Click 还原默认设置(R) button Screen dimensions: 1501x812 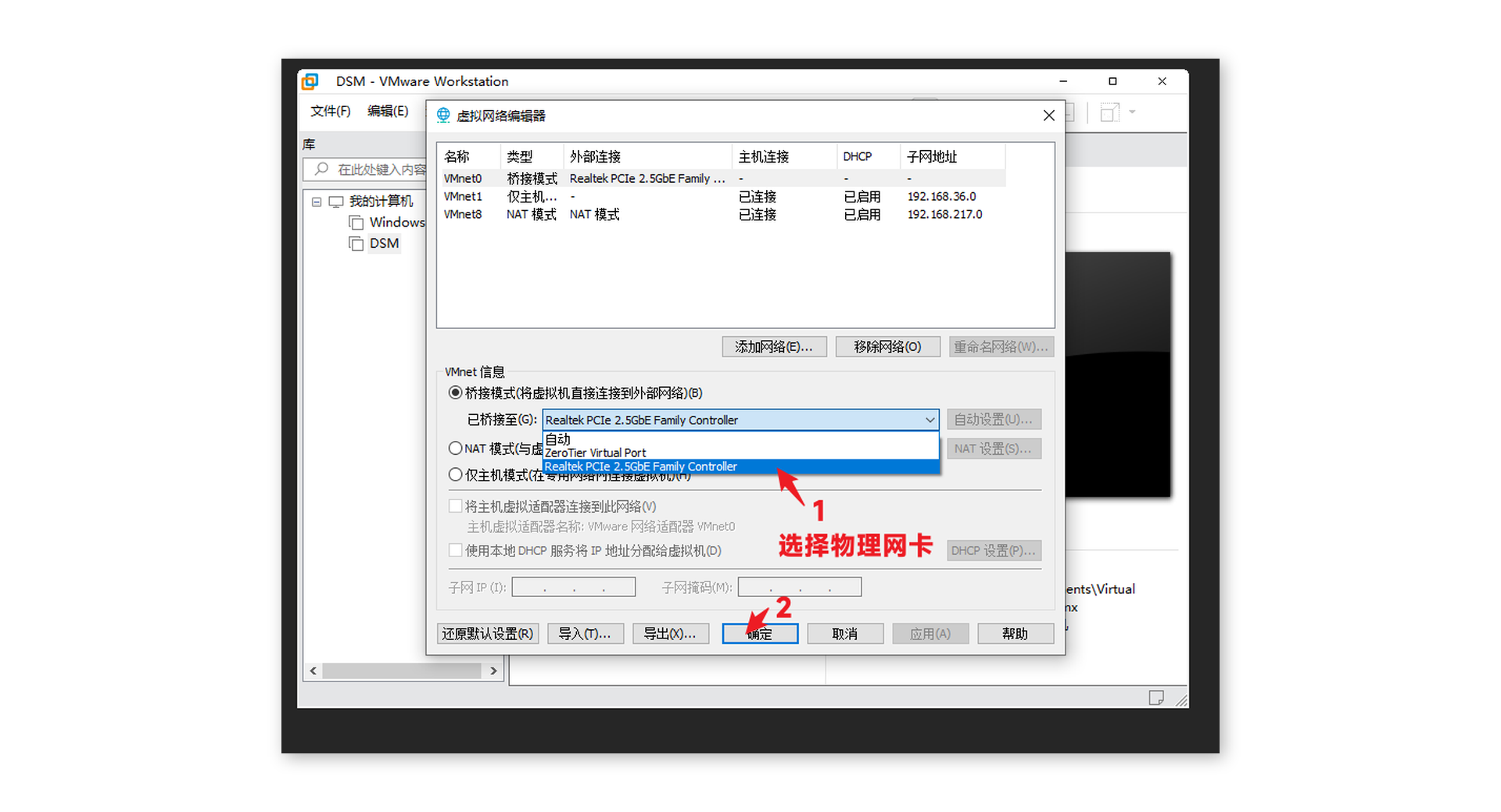tap(488, 634)
